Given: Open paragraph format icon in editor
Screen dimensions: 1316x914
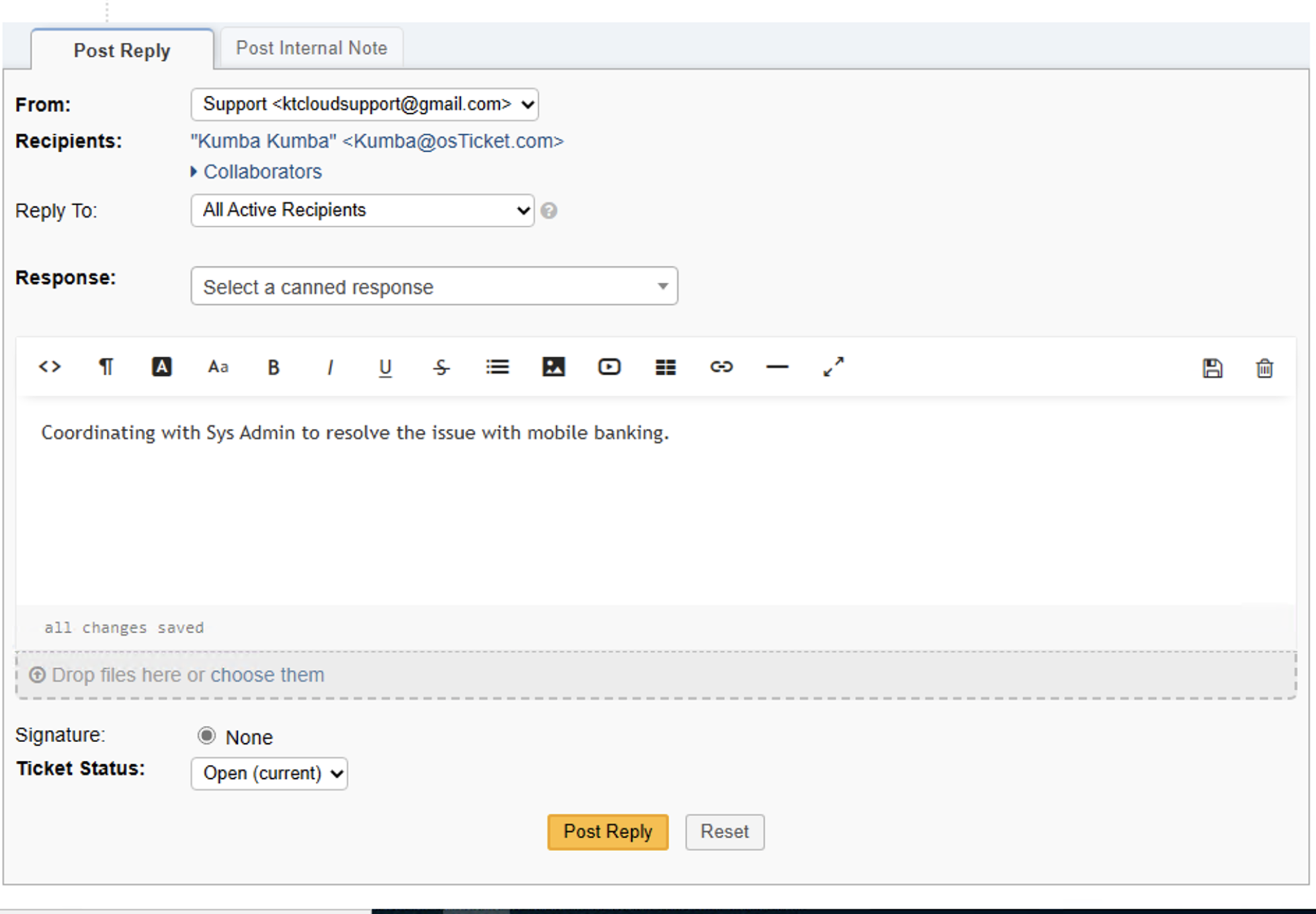Looking at the screenshot, I should point(106,367).
